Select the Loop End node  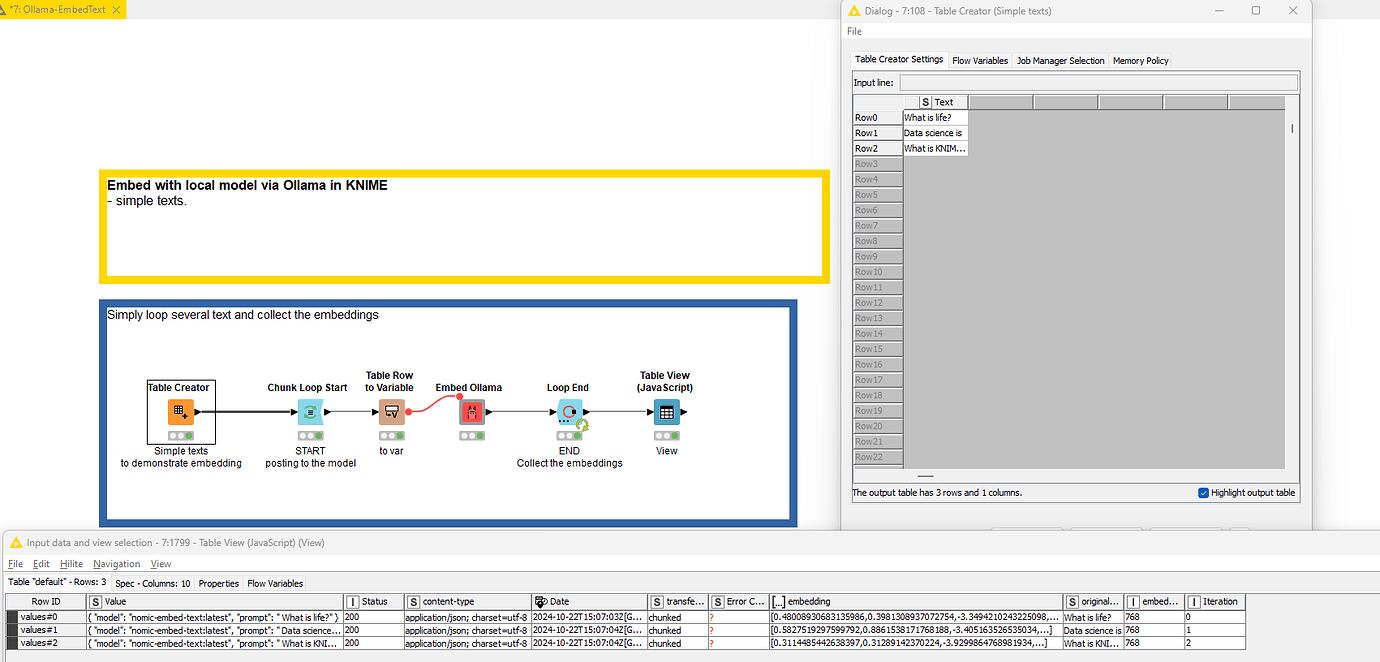569,412
